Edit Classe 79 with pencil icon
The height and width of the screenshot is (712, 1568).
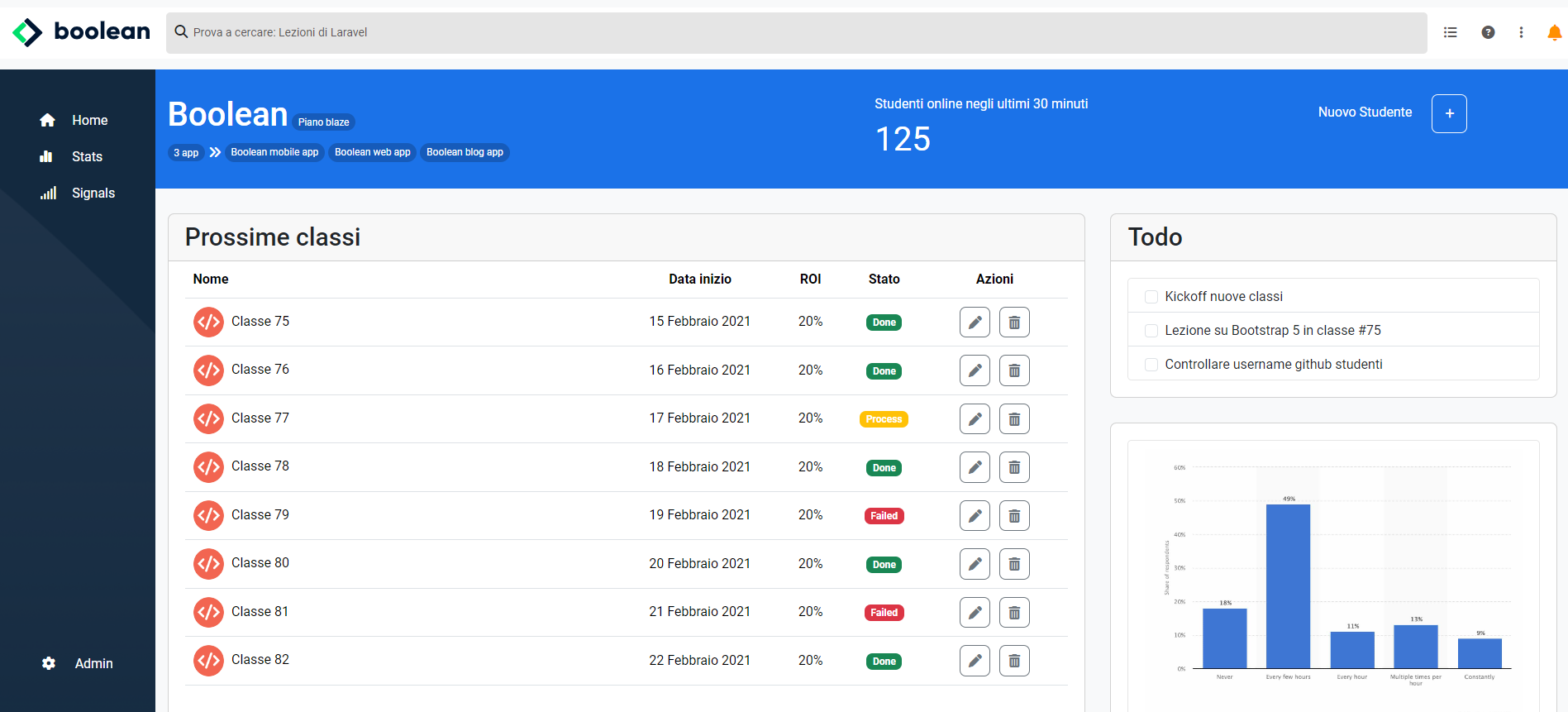pos(975,516)
